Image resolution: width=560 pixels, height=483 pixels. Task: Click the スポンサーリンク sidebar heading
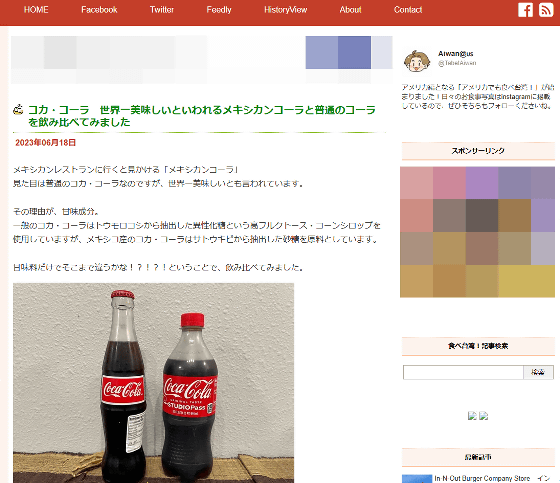pos(478,151)
